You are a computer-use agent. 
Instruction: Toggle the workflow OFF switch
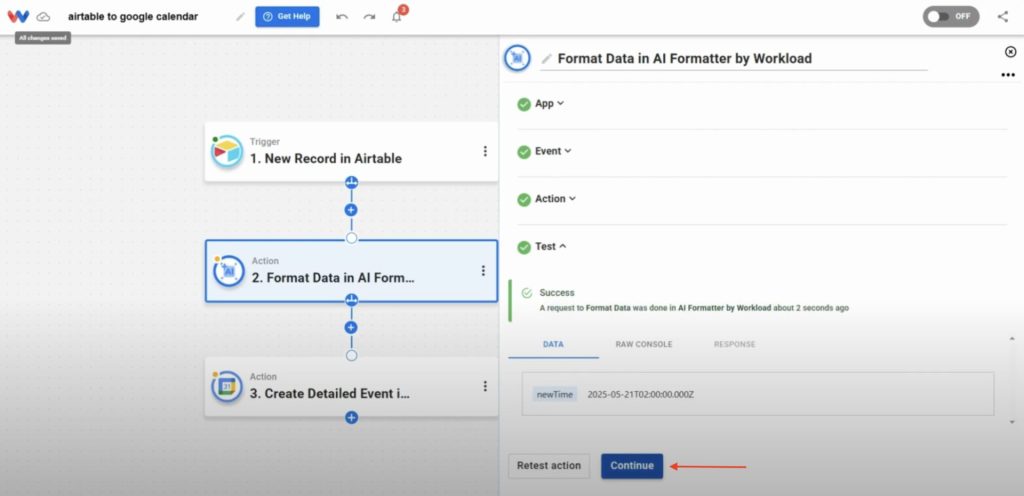951,16
